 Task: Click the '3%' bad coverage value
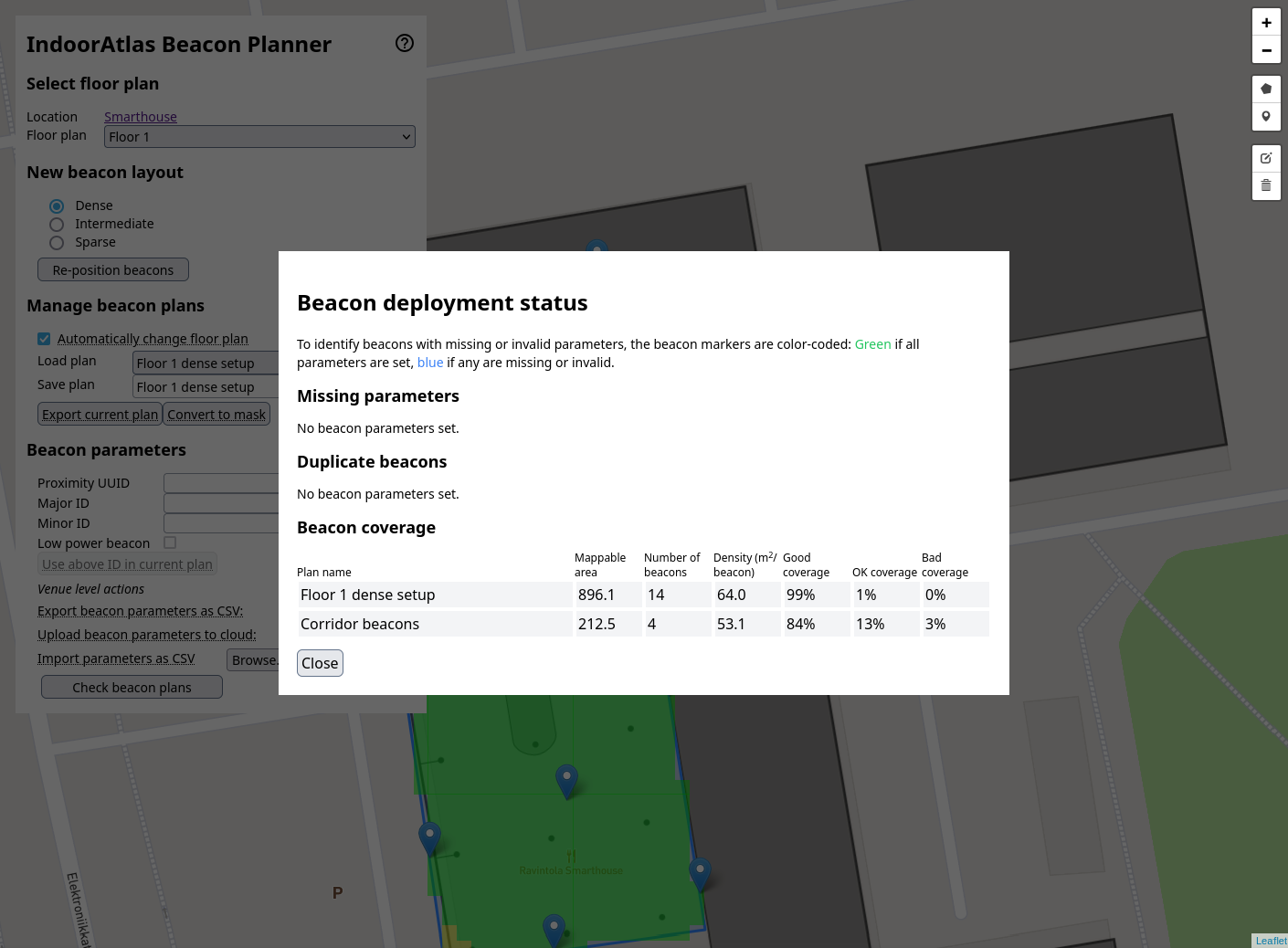tap(955, 624)
